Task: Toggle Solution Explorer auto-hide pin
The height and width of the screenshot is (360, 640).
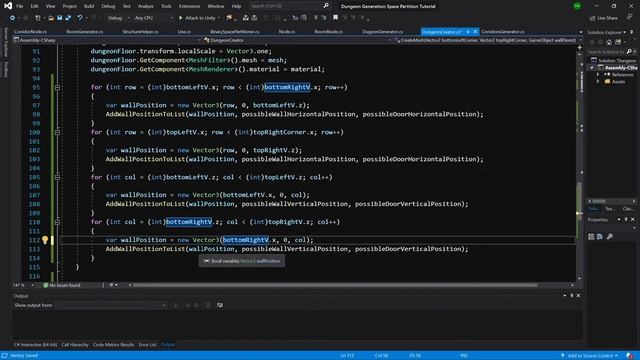Action: (631, 32)
